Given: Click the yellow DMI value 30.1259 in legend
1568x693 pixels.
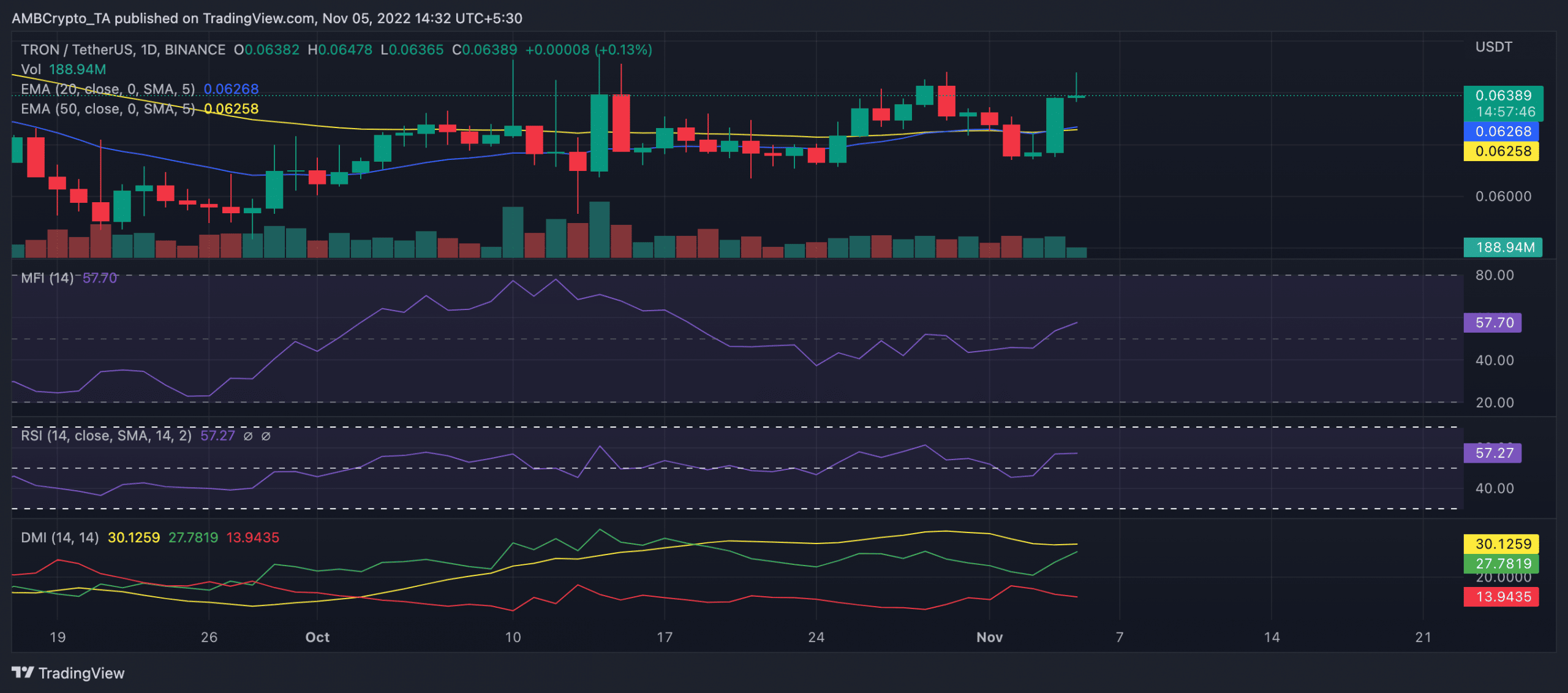Looking at the screenshot, I should [134, 537].
